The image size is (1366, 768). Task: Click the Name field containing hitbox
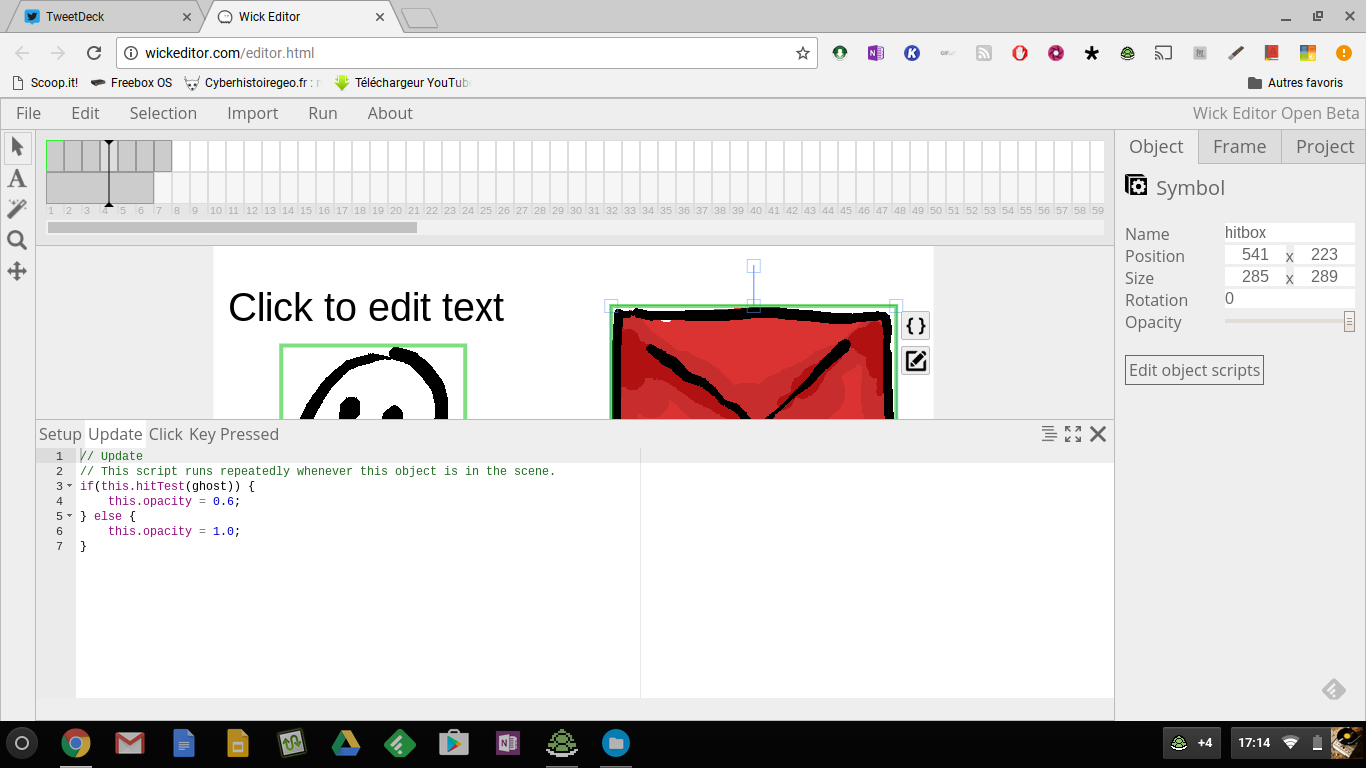[1289, 233]
